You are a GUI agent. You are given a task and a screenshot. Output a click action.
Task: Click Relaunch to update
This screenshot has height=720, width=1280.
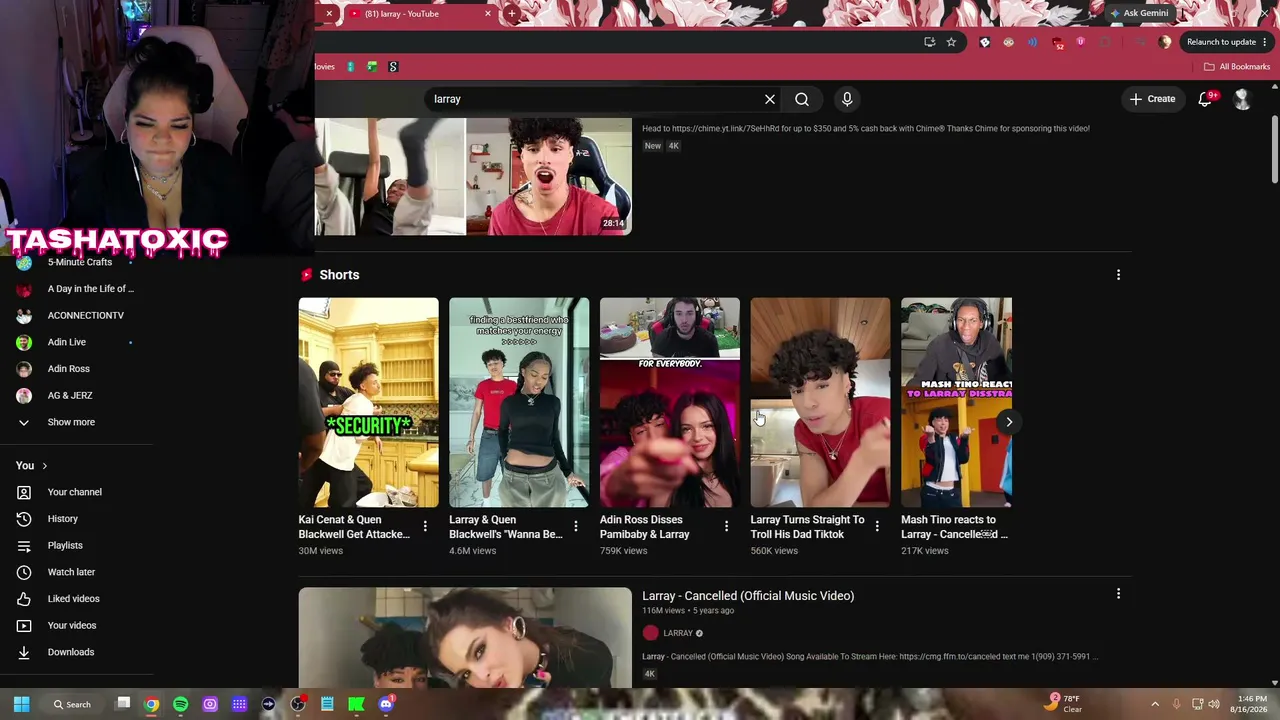pos(1221,42)
